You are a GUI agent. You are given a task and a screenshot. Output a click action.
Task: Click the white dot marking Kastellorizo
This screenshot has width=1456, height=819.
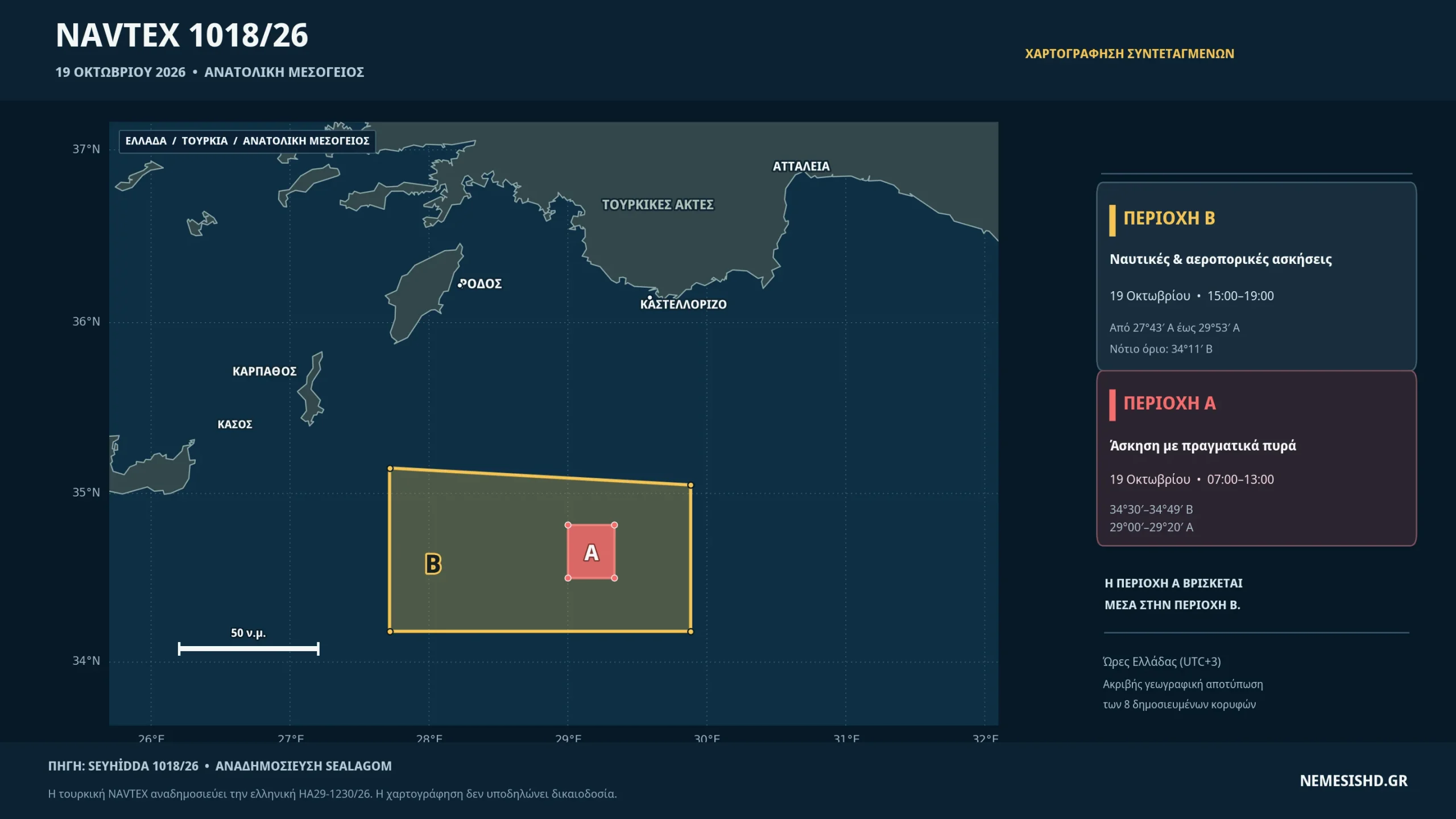tap(650, 297)
